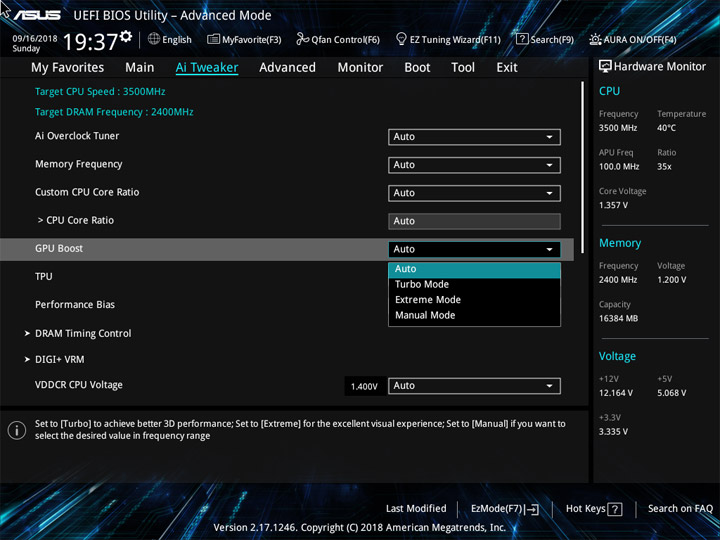Open Hot Keys help
Viewport: 720px width, 540px height.
[594, 509]
